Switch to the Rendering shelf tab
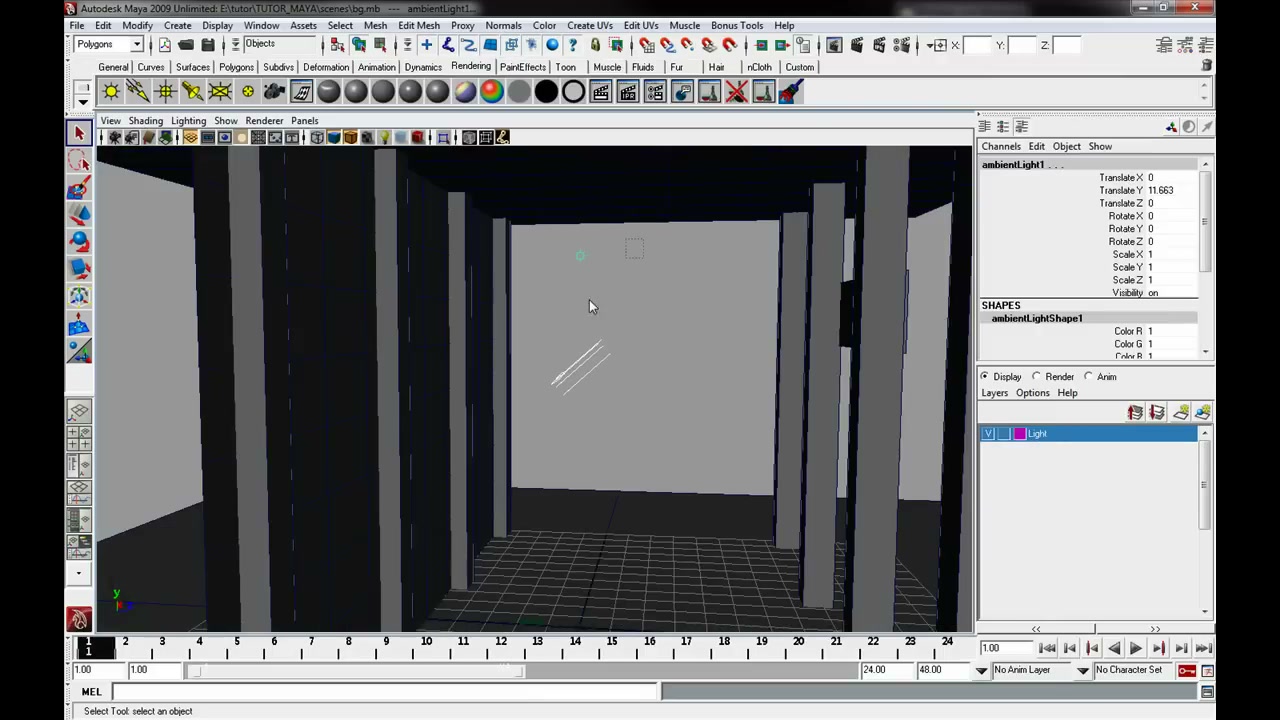The height and width of the screenshot is (720, 1280). 470,66
